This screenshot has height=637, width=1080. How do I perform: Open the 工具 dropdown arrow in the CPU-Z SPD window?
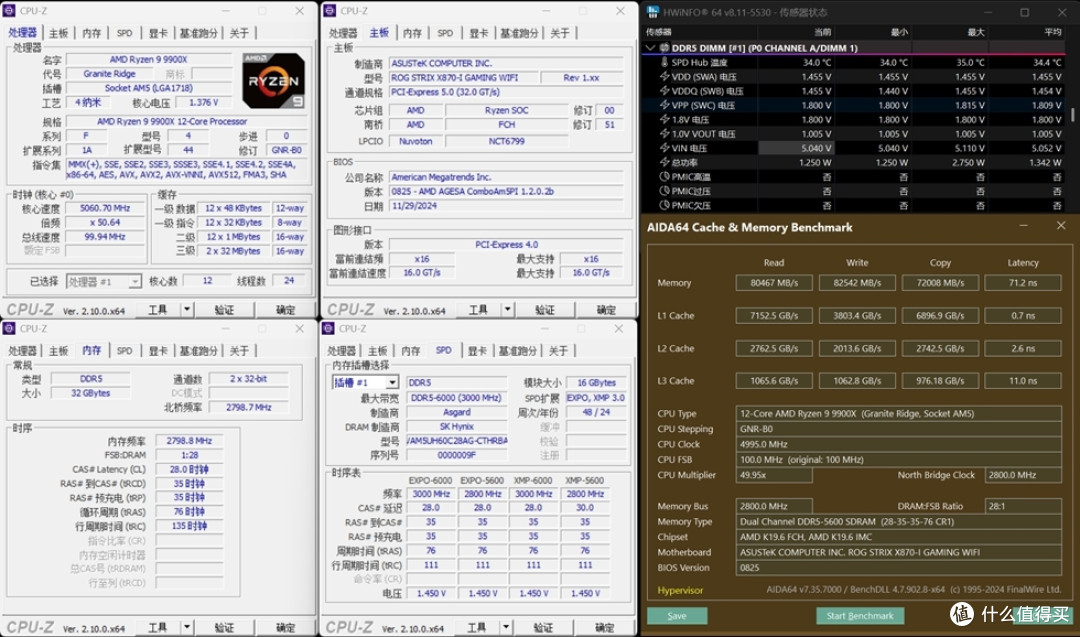point(506,627)
